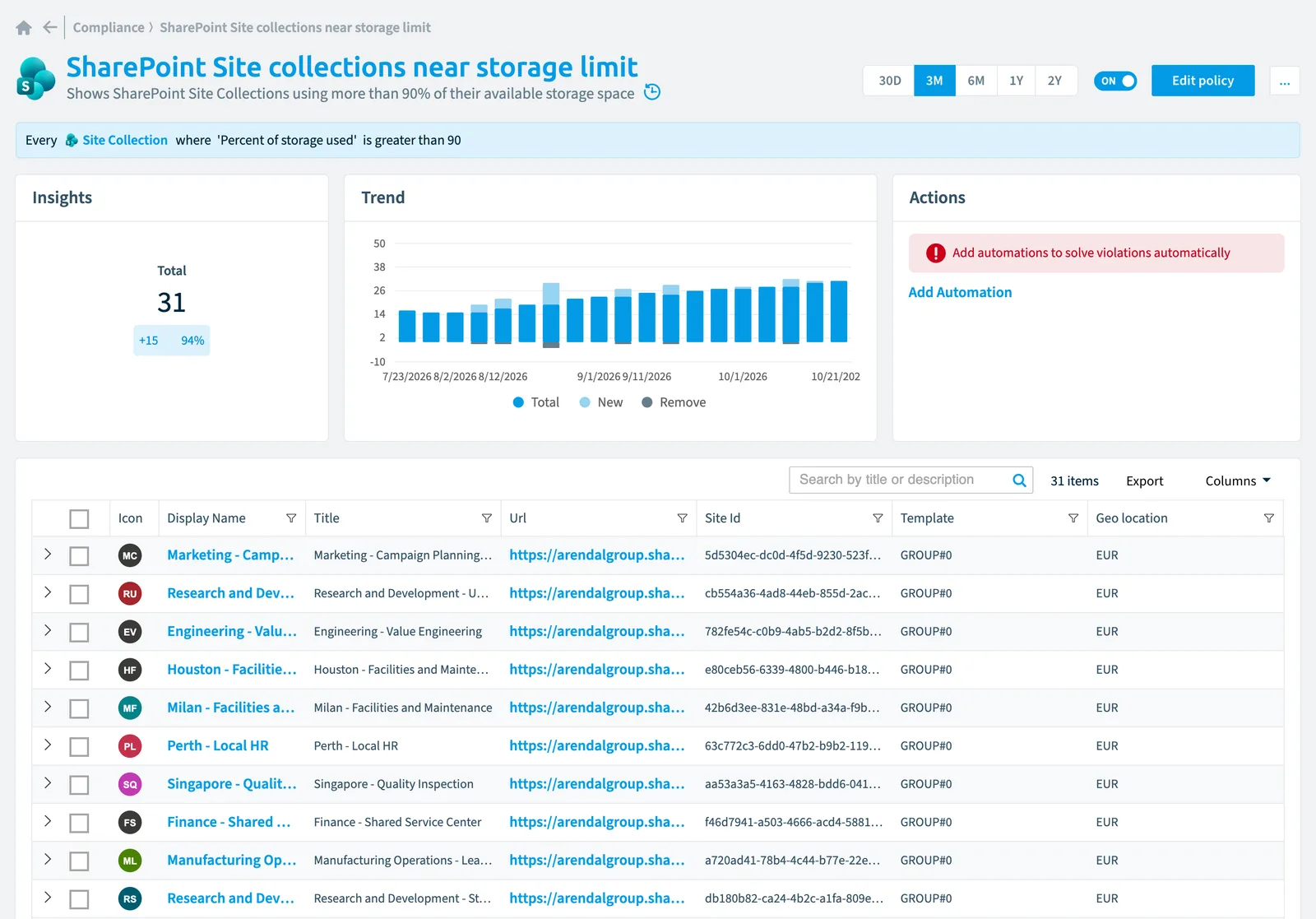Open the Site Id column filter
The width and height of the screenshot is (1316, 919).
[x=878, y=518]
